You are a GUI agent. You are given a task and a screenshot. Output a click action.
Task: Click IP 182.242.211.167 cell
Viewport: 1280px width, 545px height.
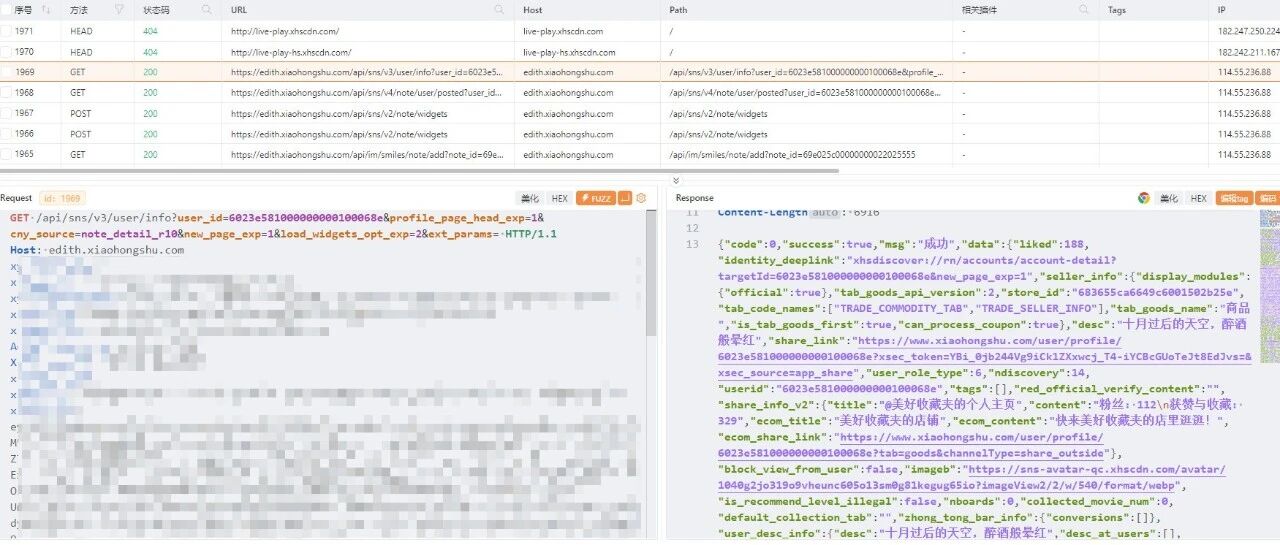coord(1249,52)
